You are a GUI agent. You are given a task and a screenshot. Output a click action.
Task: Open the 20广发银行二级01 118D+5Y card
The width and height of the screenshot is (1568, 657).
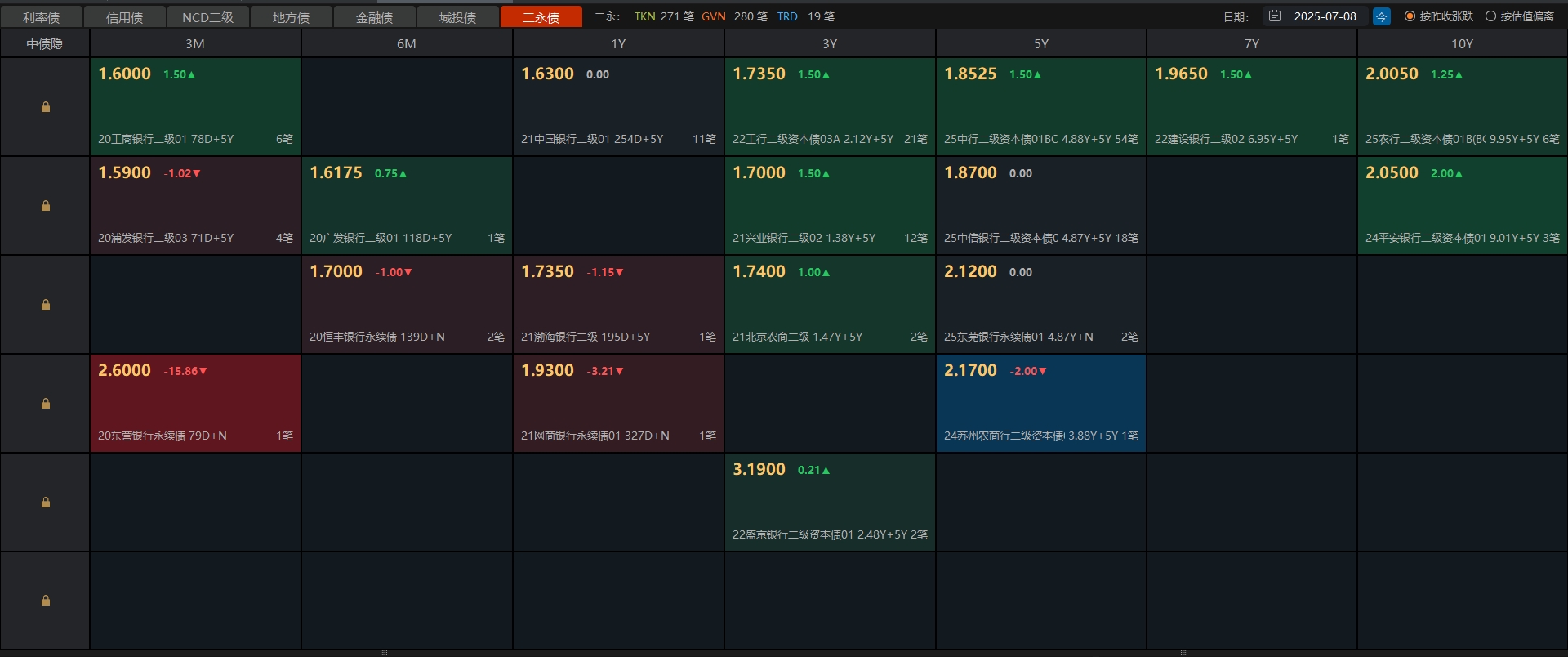coord(407,206)
